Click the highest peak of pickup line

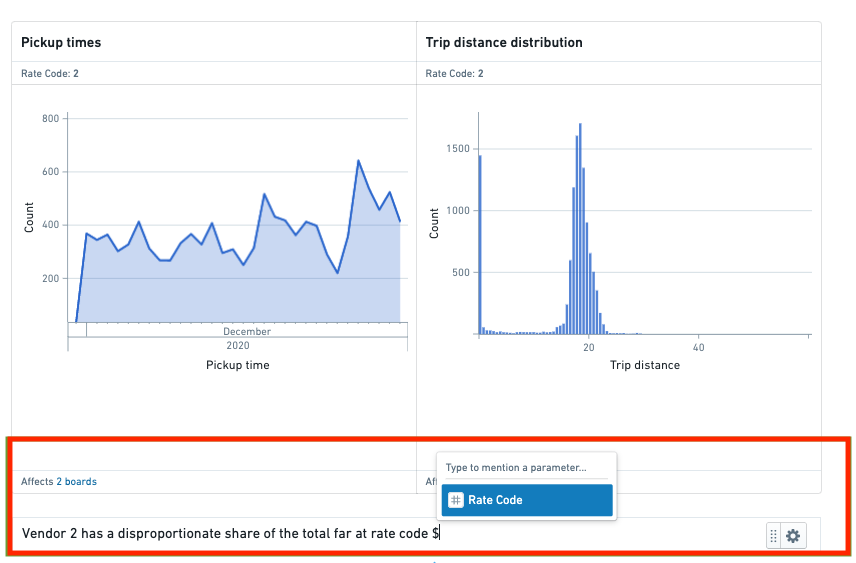pyautogui.click(x=358, y=161)
